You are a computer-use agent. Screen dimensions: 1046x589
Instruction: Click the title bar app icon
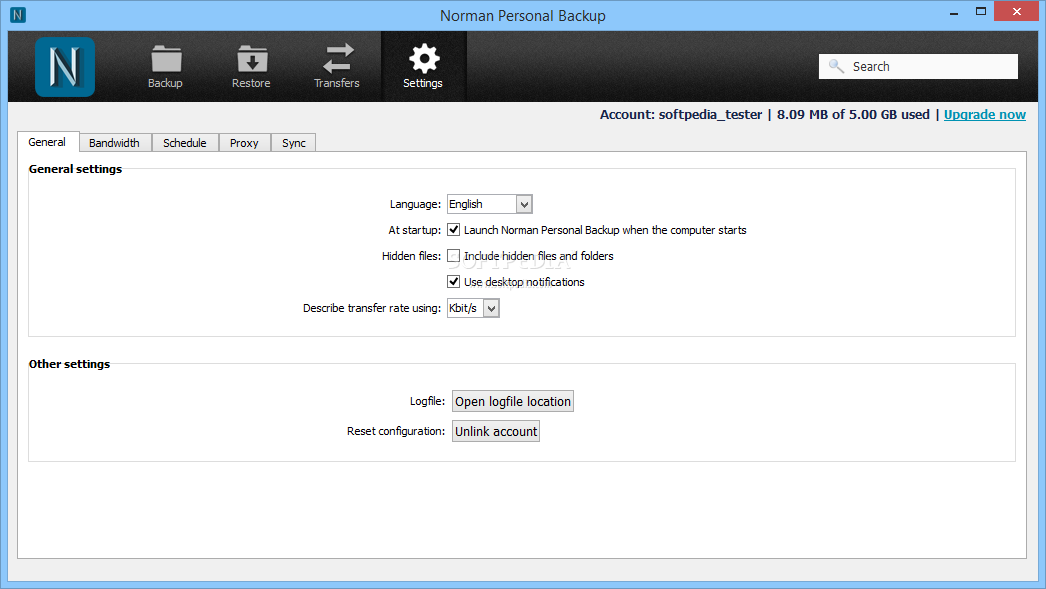18,15
